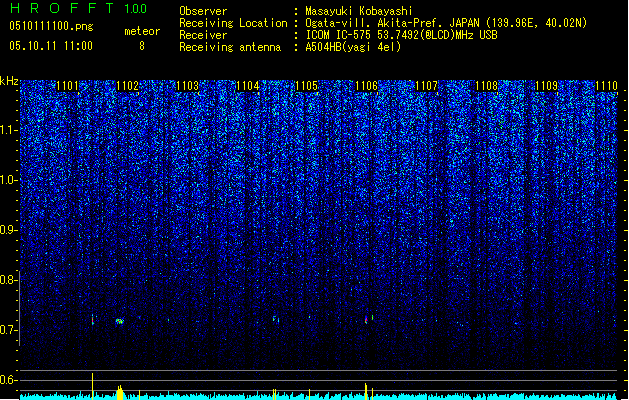Click the 1.1 kHz axis tick label
Screen dimensions: 629x400
(8, 130)
